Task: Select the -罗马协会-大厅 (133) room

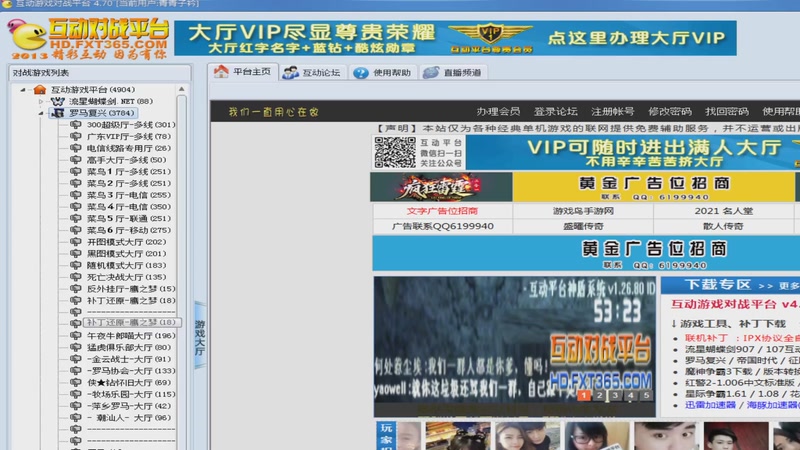Action: (131, 371)
